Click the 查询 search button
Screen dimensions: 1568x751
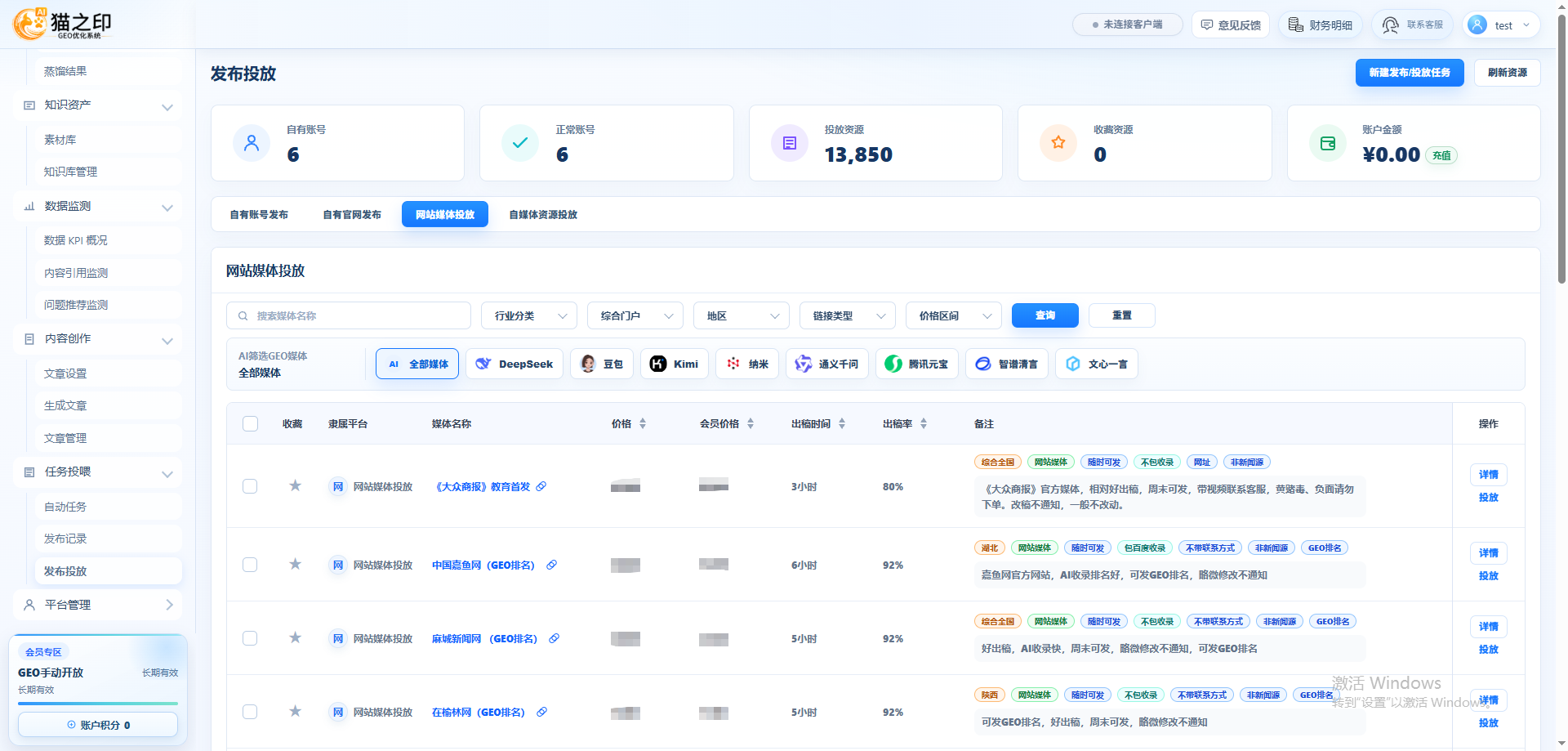1045,315
